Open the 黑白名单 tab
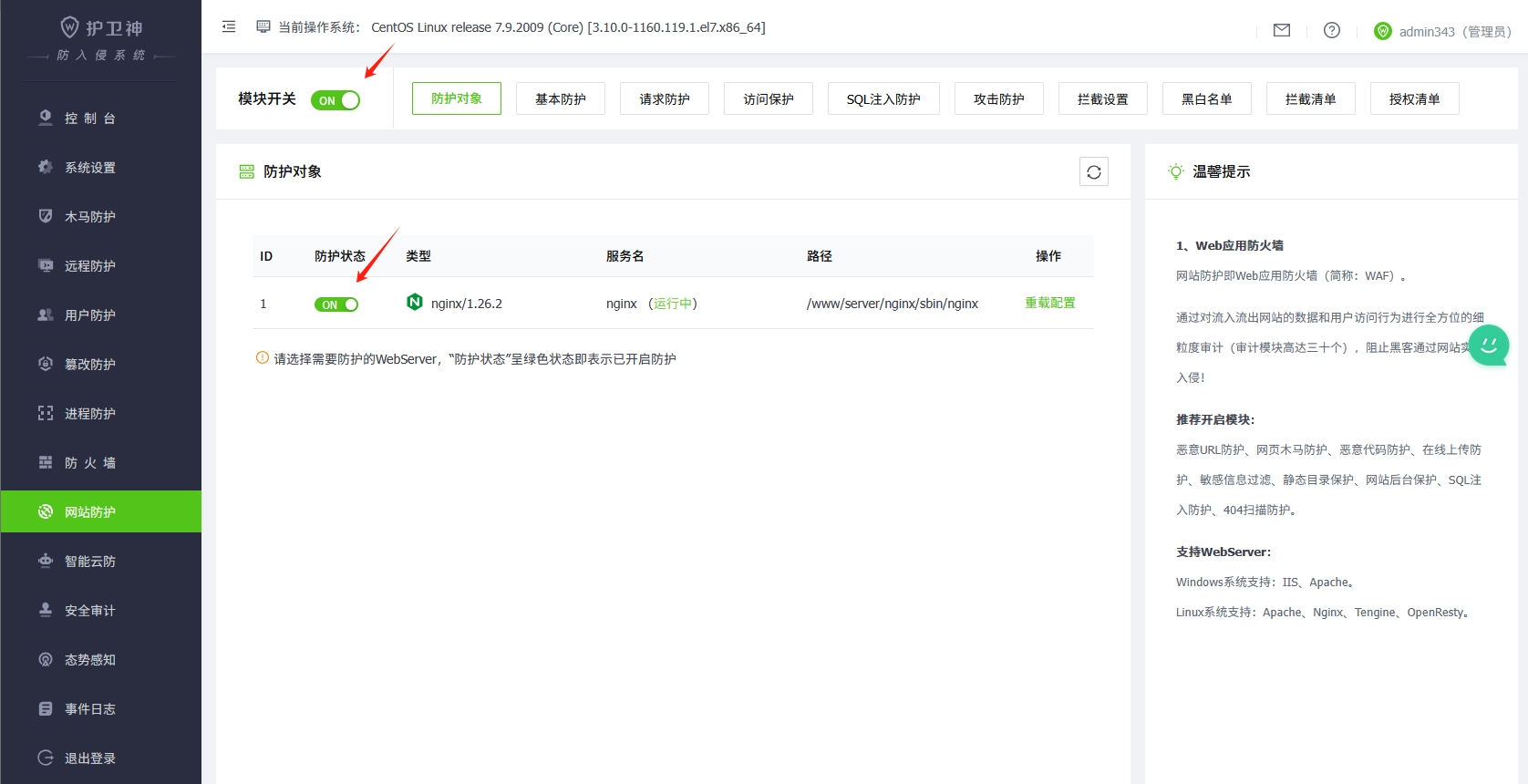This screenshot has width=1528, height=784. click(1207, 98)
